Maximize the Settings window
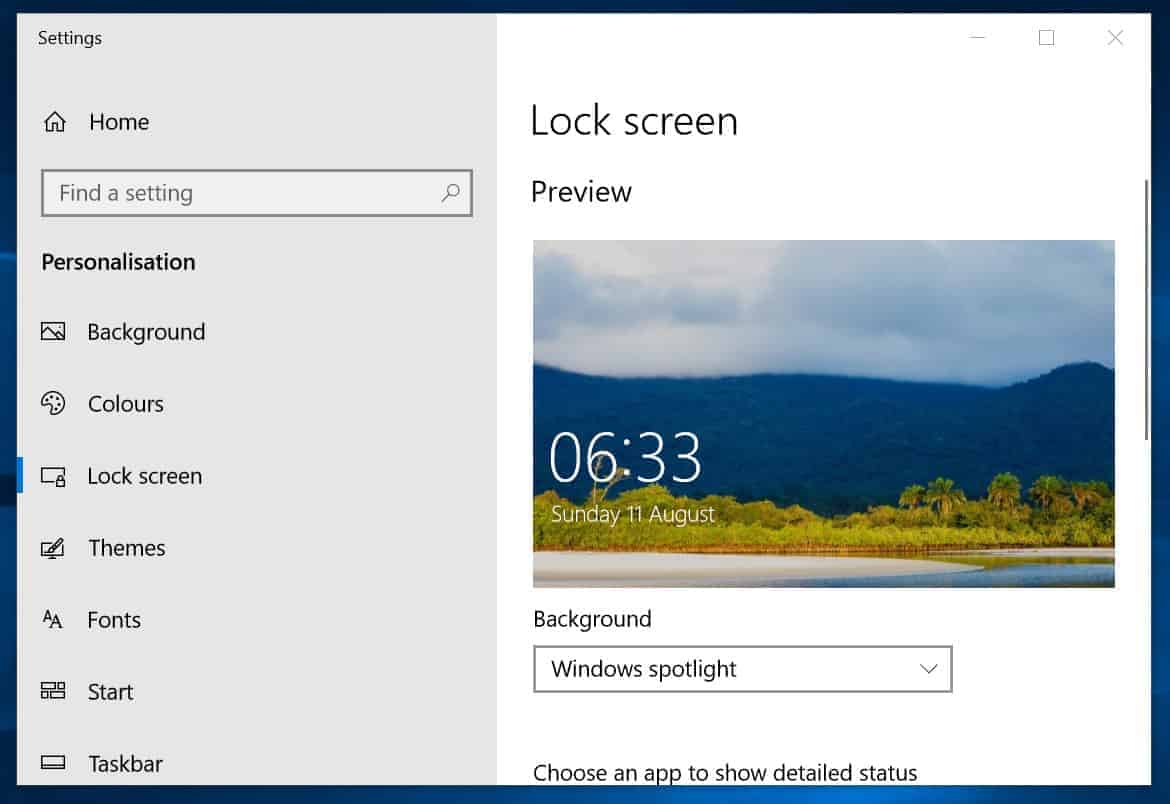The image size is (1170, 804). (x=1046, y=37)
